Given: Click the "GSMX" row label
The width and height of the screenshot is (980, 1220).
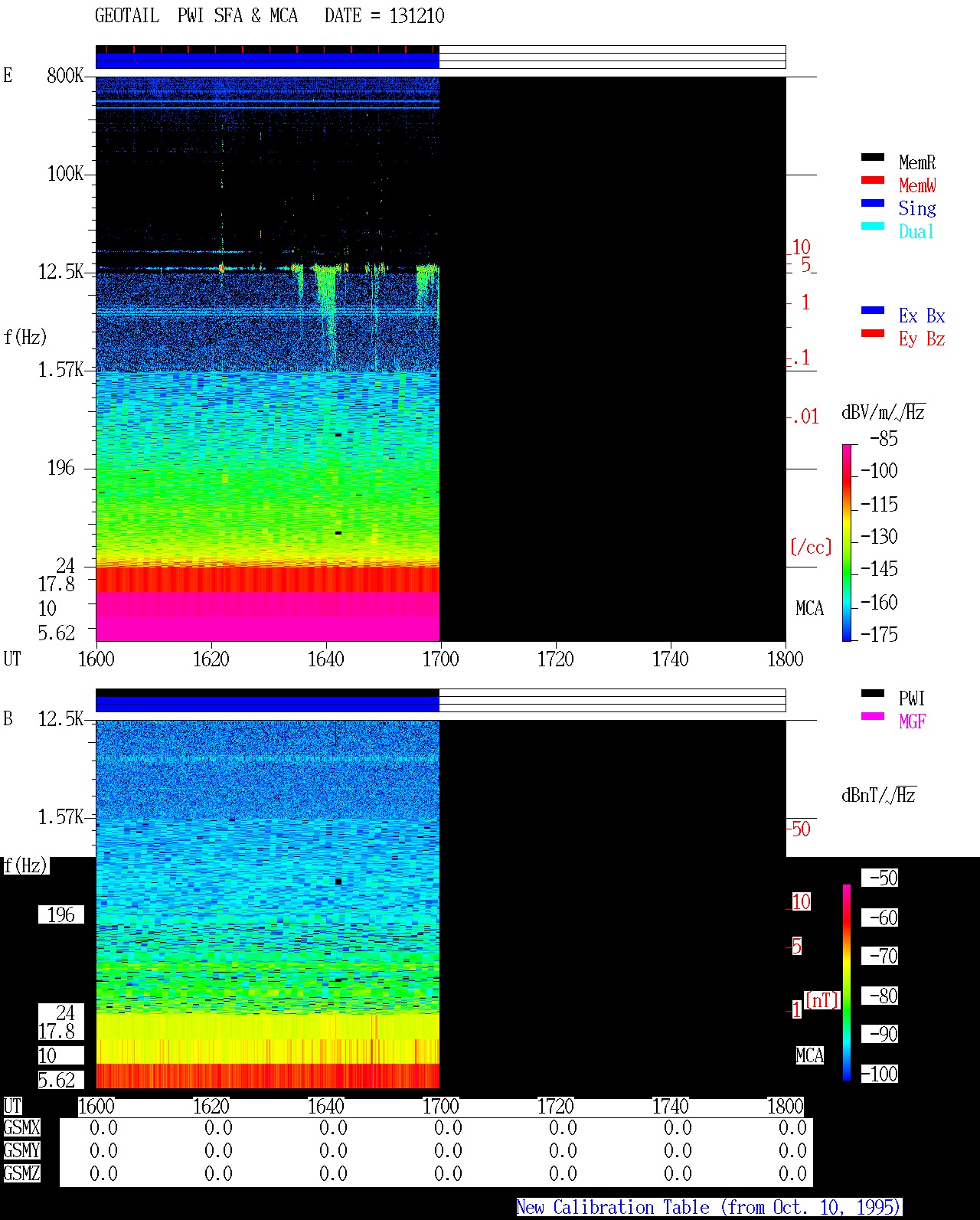Looking at the screenshot, I should click(x=21, y=1127).
